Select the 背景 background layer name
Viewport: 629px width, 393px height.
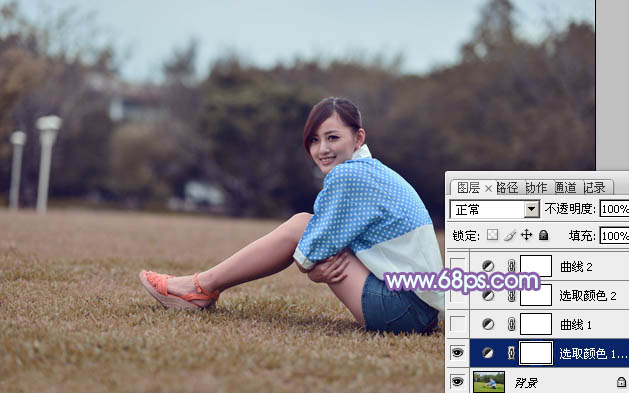[526, 383]
